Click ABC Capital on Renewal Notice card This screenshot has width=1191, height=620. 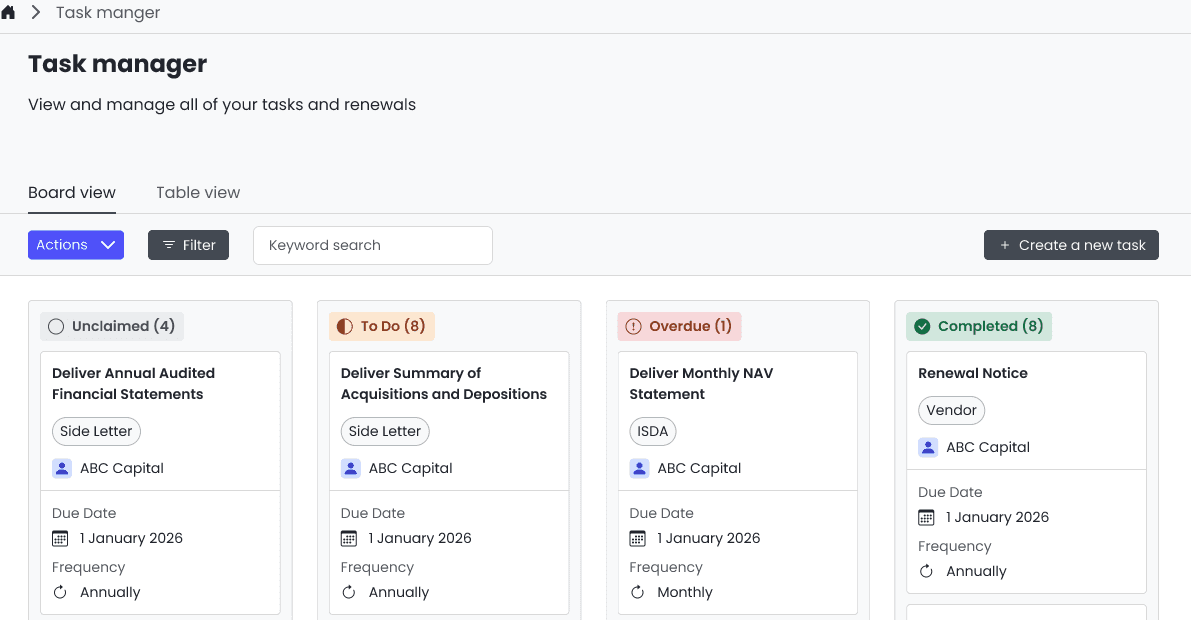click(x=988, y=447)
